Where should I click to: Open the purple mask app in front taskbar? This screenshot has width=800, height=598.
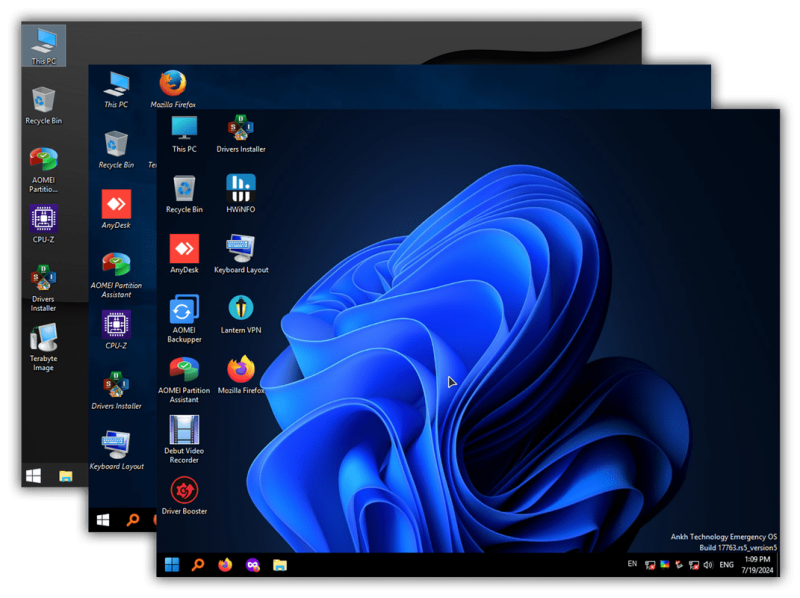(x=252, y=565)
